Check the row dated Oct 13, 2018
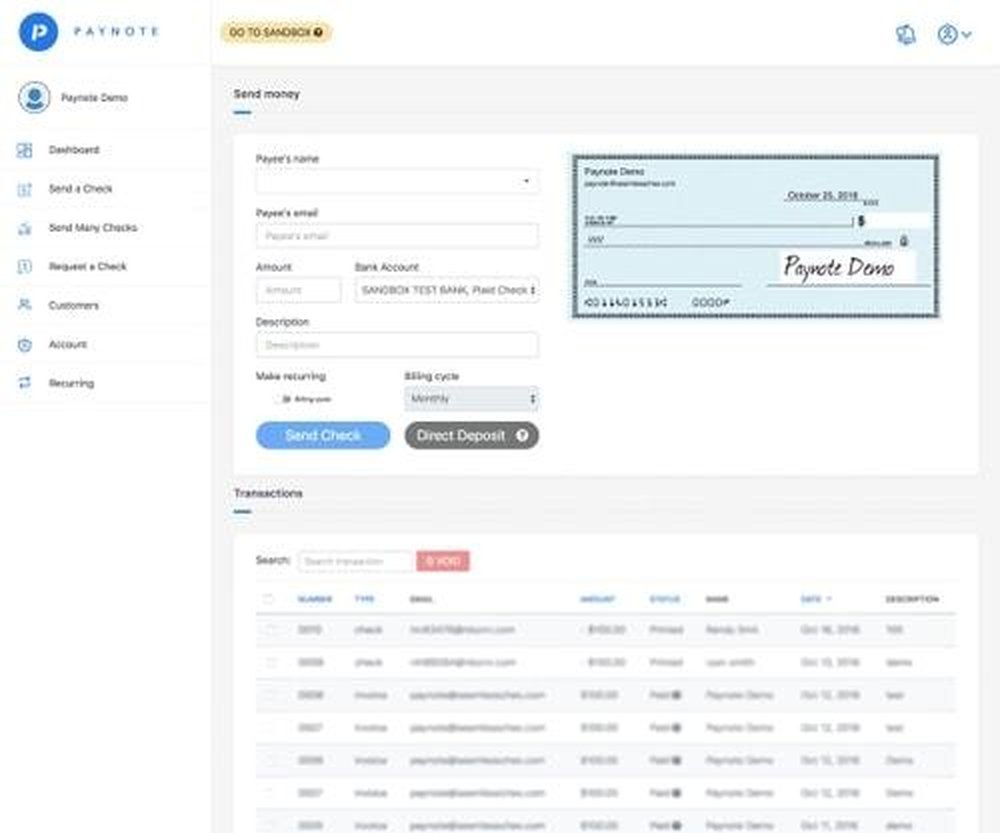1000x833 pixels. 272,663
